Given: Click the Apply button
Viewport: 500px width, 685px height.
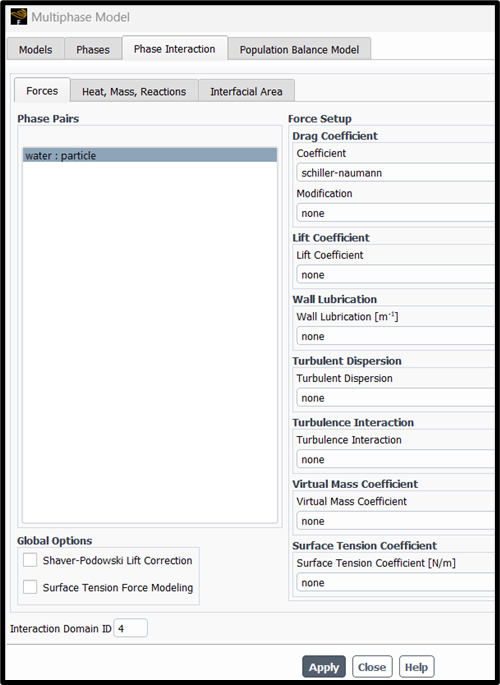Looking at the screenshot, I should point(324,667).
